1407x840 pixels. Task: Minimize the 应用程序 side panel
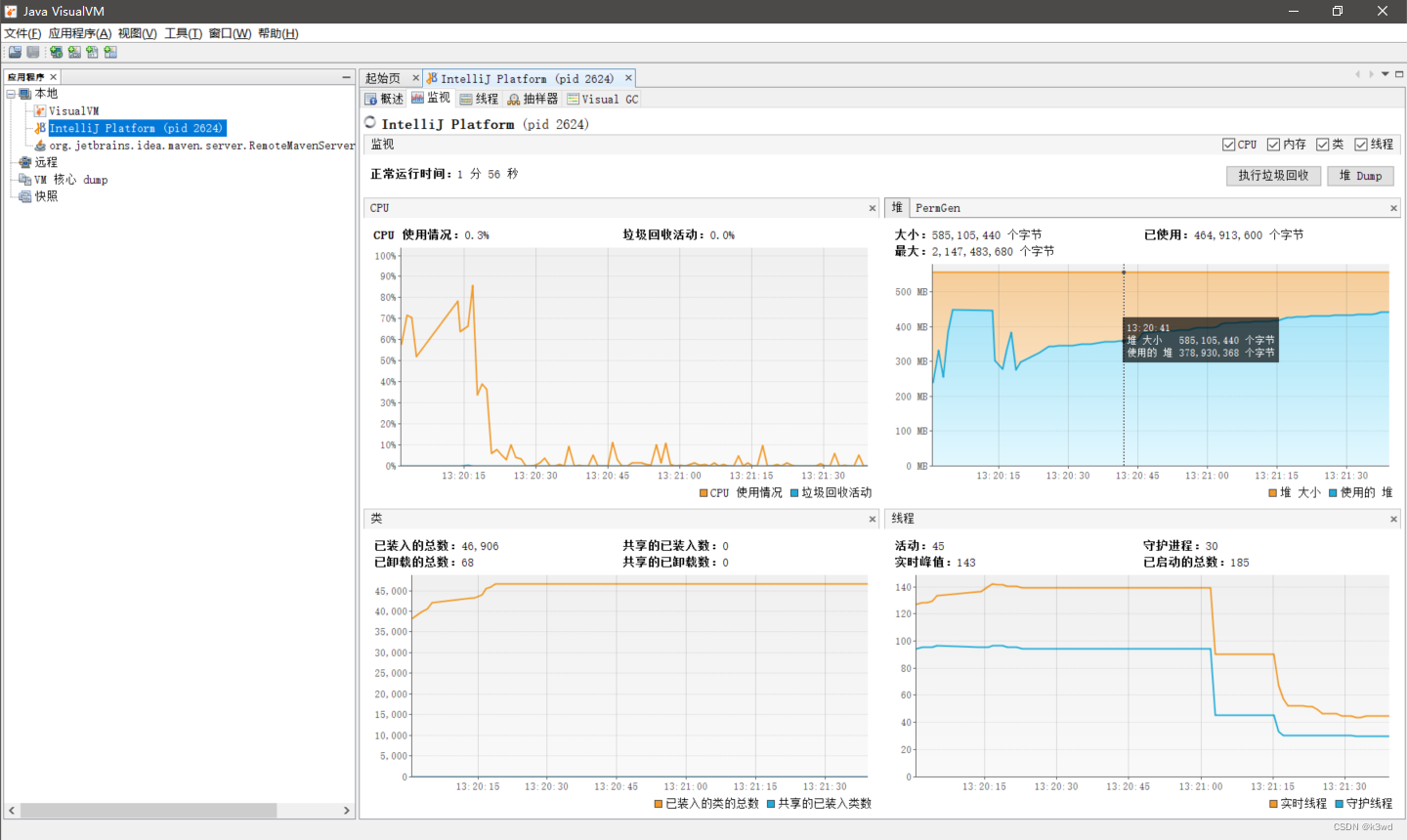tap(346, 77)
